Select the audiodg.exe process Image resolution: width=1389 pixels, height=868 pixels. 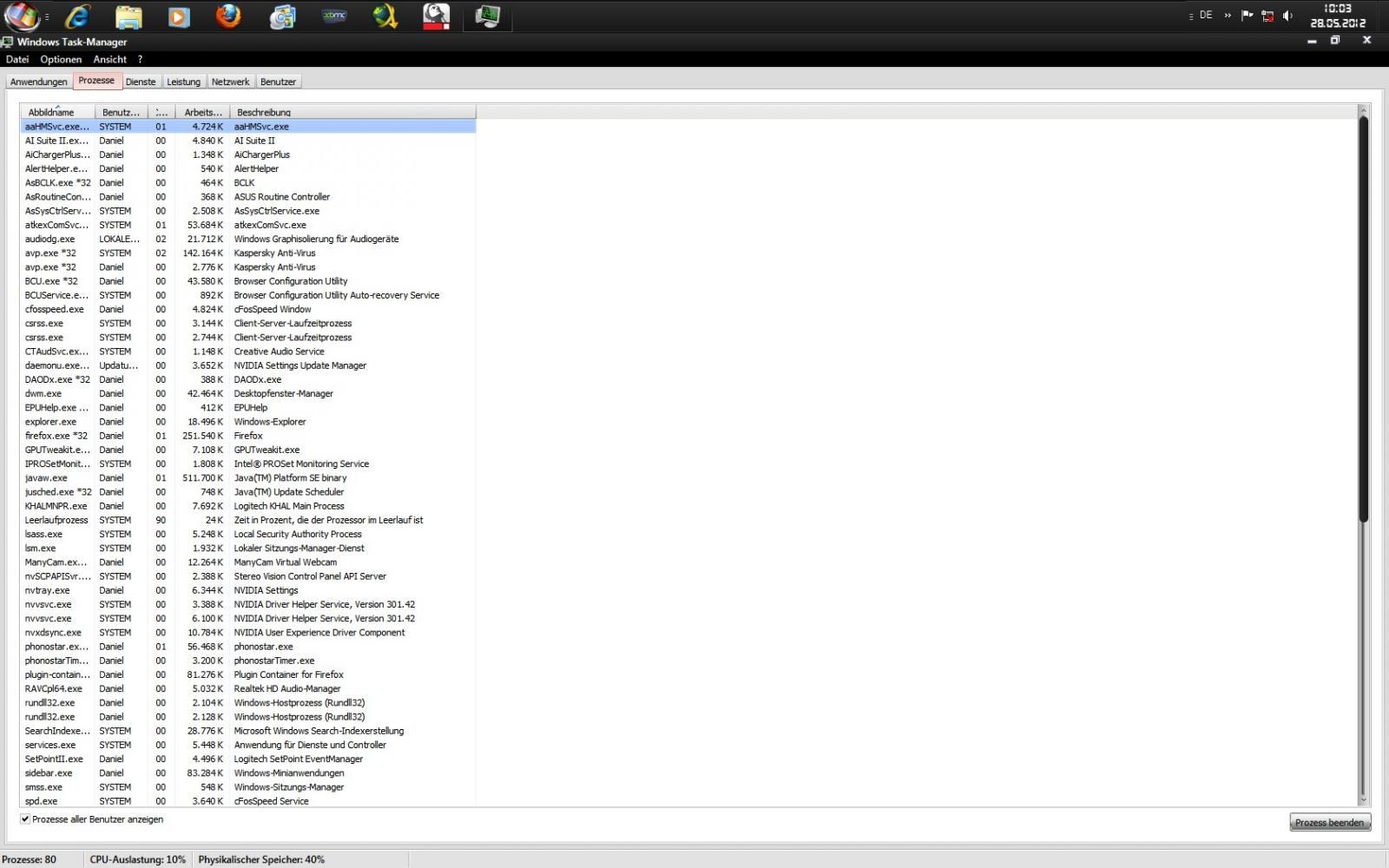[248, 239]
